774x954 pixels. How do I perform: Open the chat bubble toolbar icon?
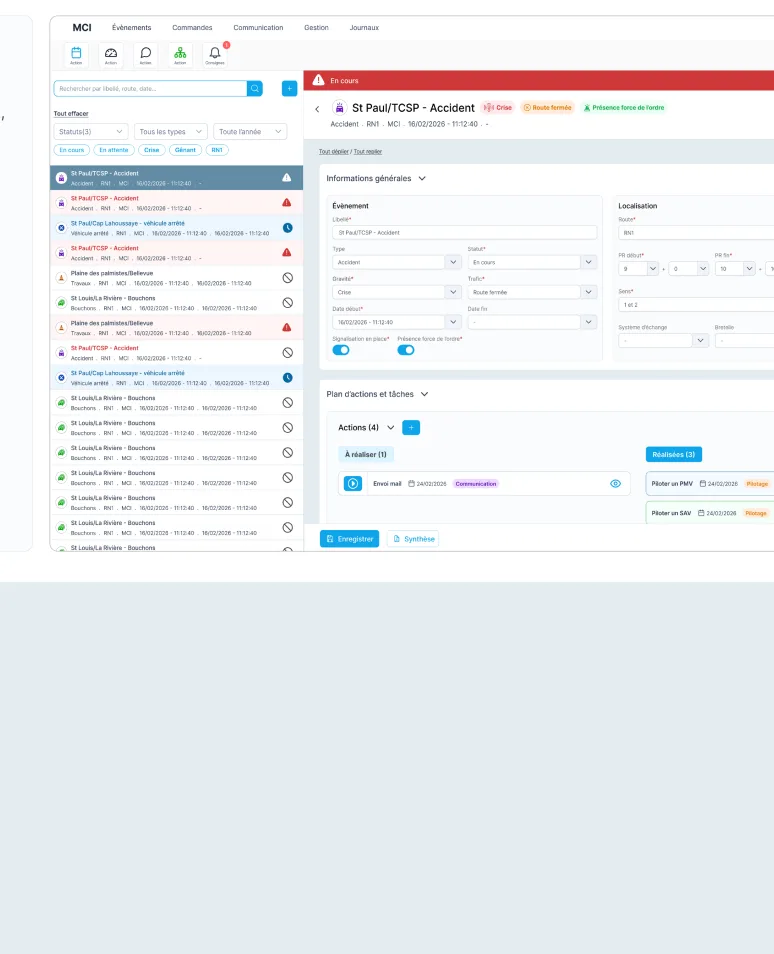(x=145, y=54)
